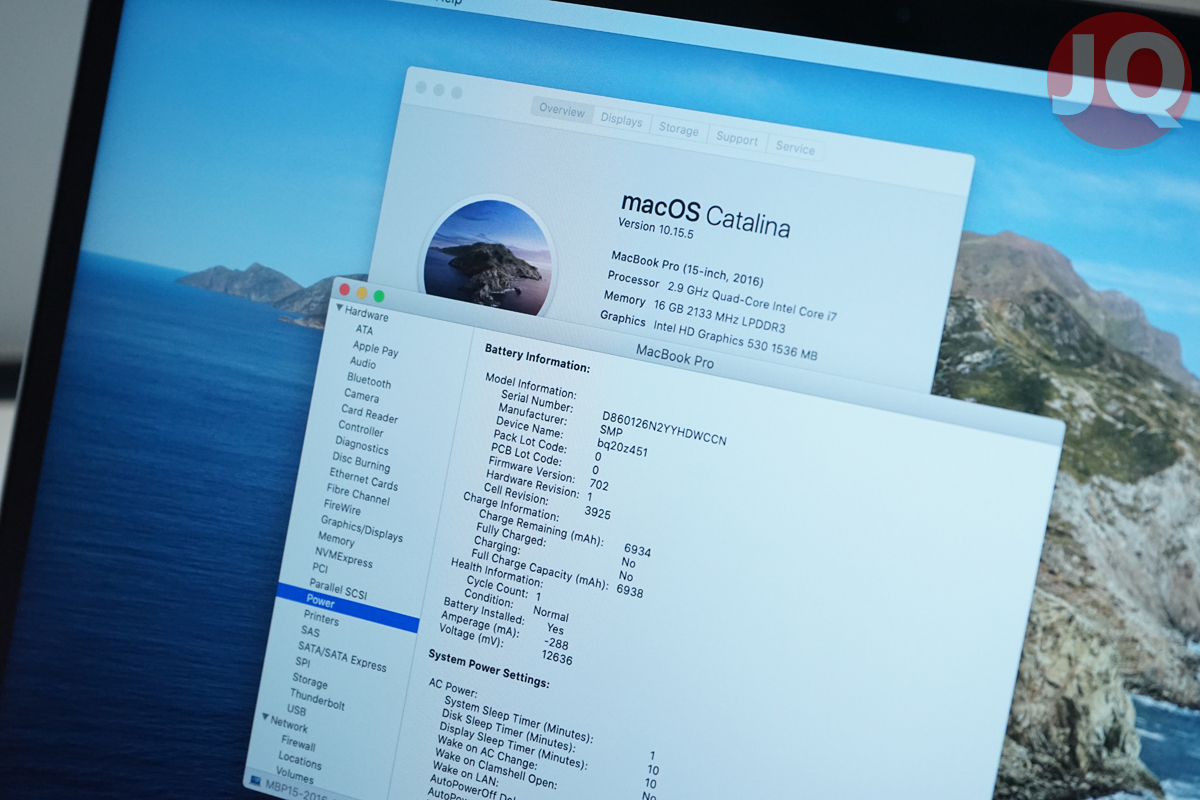1200x800 pixels.
Task: Click the macOS Catalina island image
Action: pos(486,253)
